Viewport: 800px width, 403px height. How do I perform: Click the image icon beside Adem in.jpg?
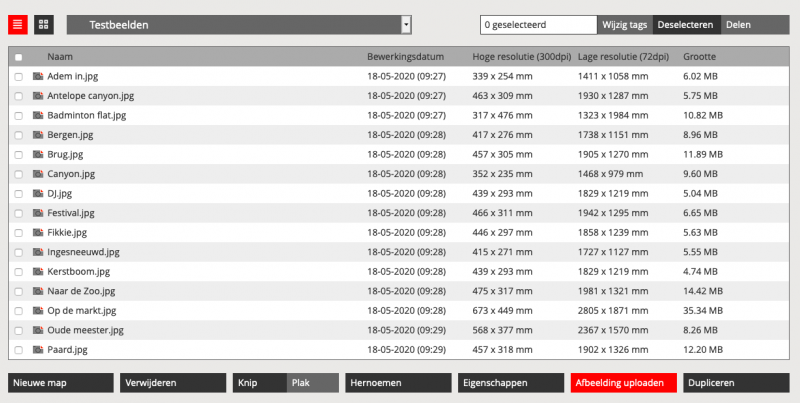pos(38,76)
